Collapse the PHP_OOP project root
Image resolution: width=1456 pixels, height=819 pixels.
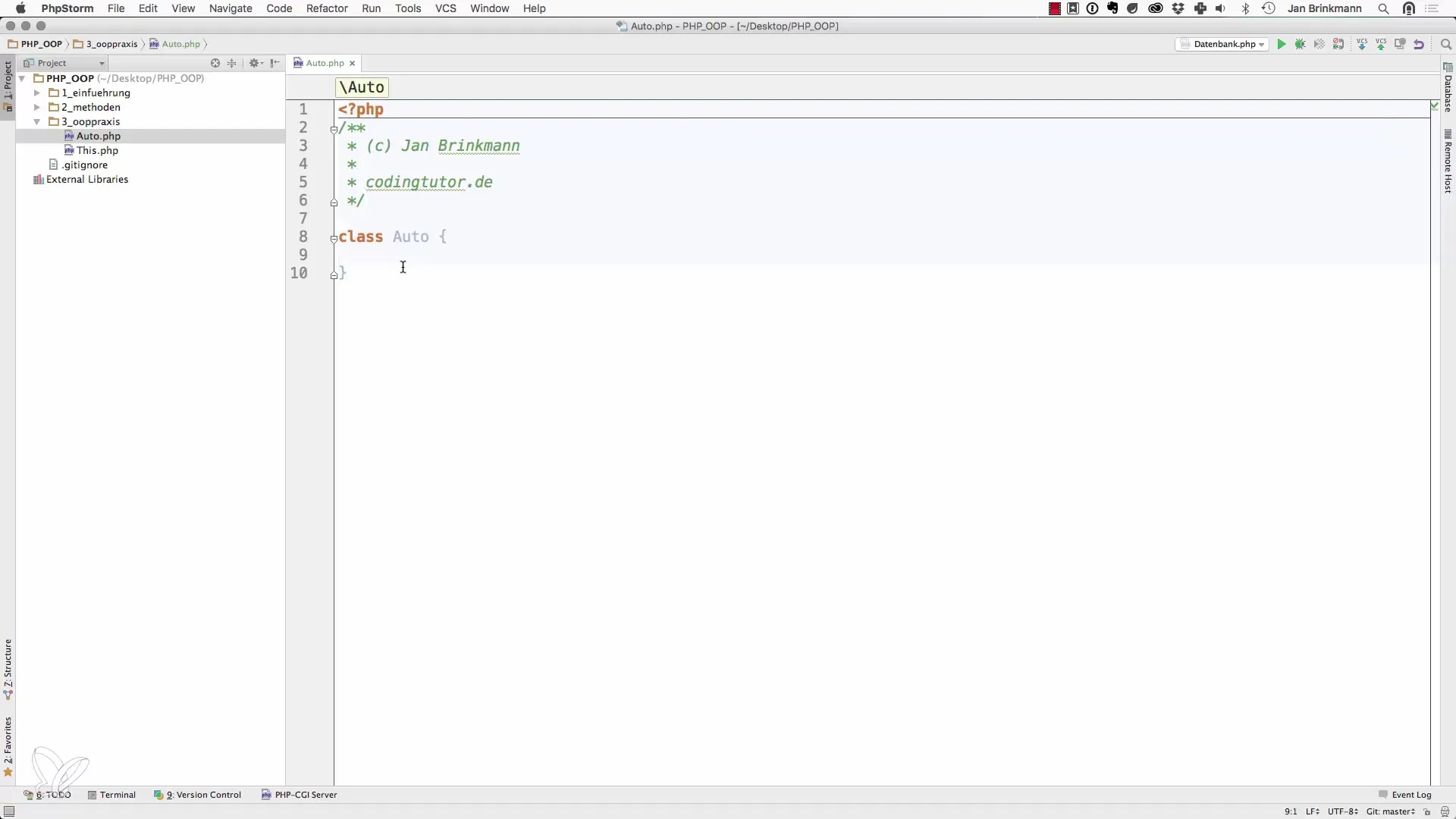pyautogui.click(x=23, y=78)
